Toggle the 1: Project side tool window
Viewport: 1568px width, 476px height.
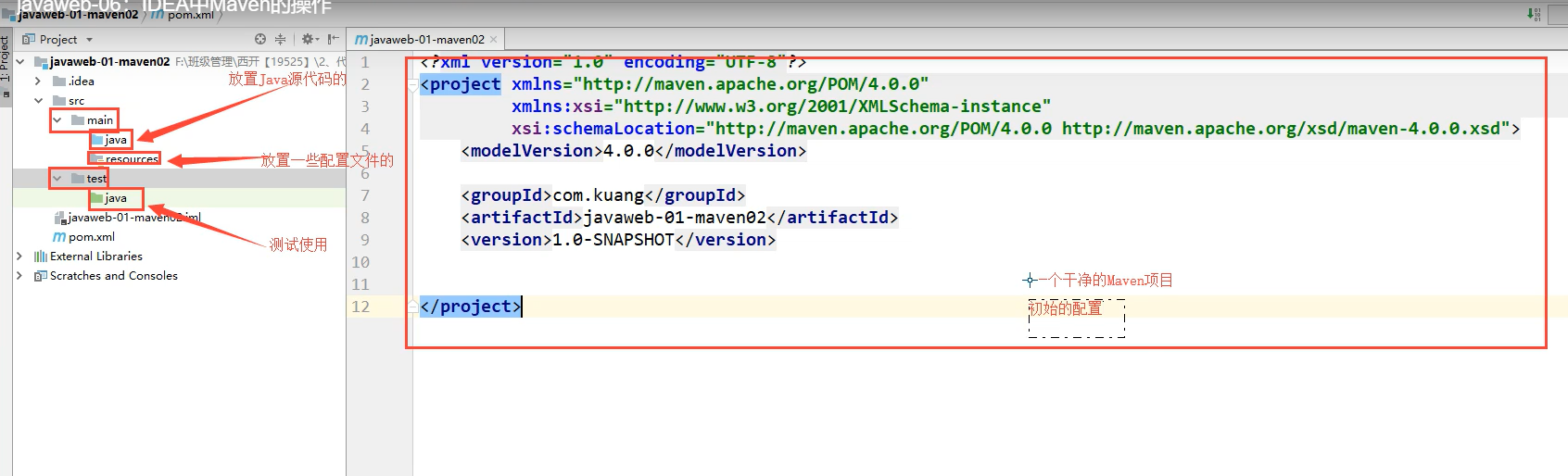tap(5, 59)
